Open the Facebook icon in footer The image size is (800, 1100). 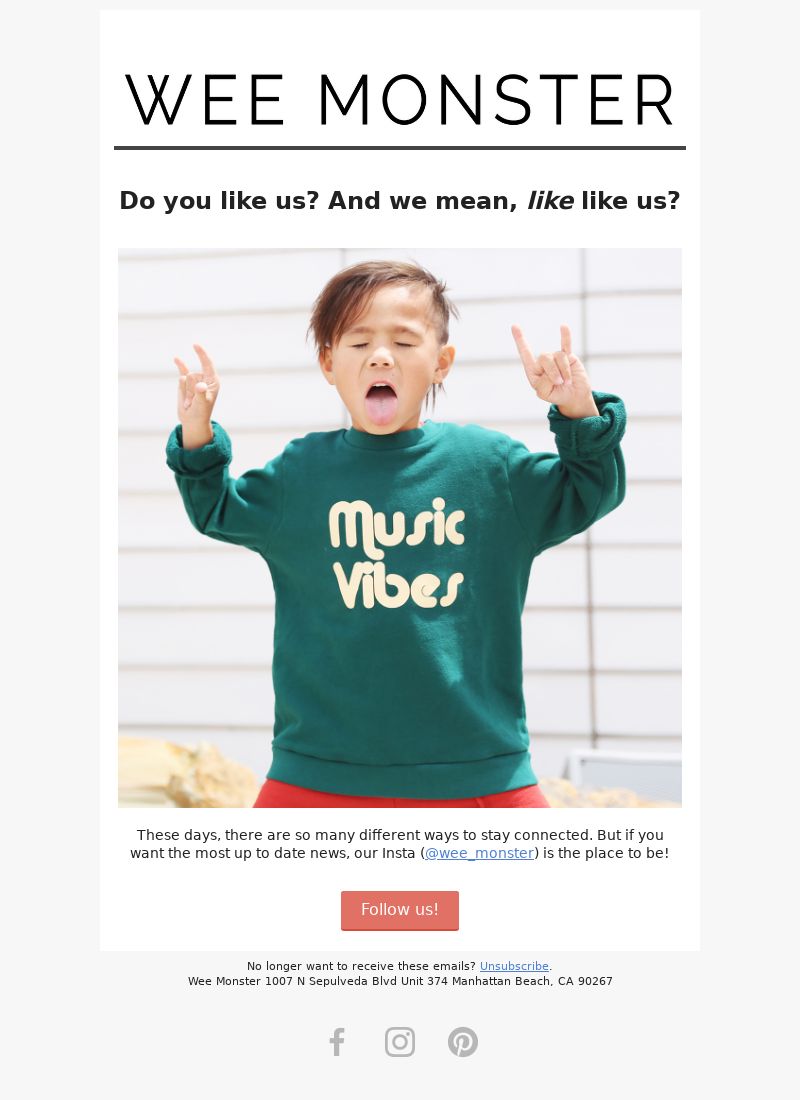337,1042
